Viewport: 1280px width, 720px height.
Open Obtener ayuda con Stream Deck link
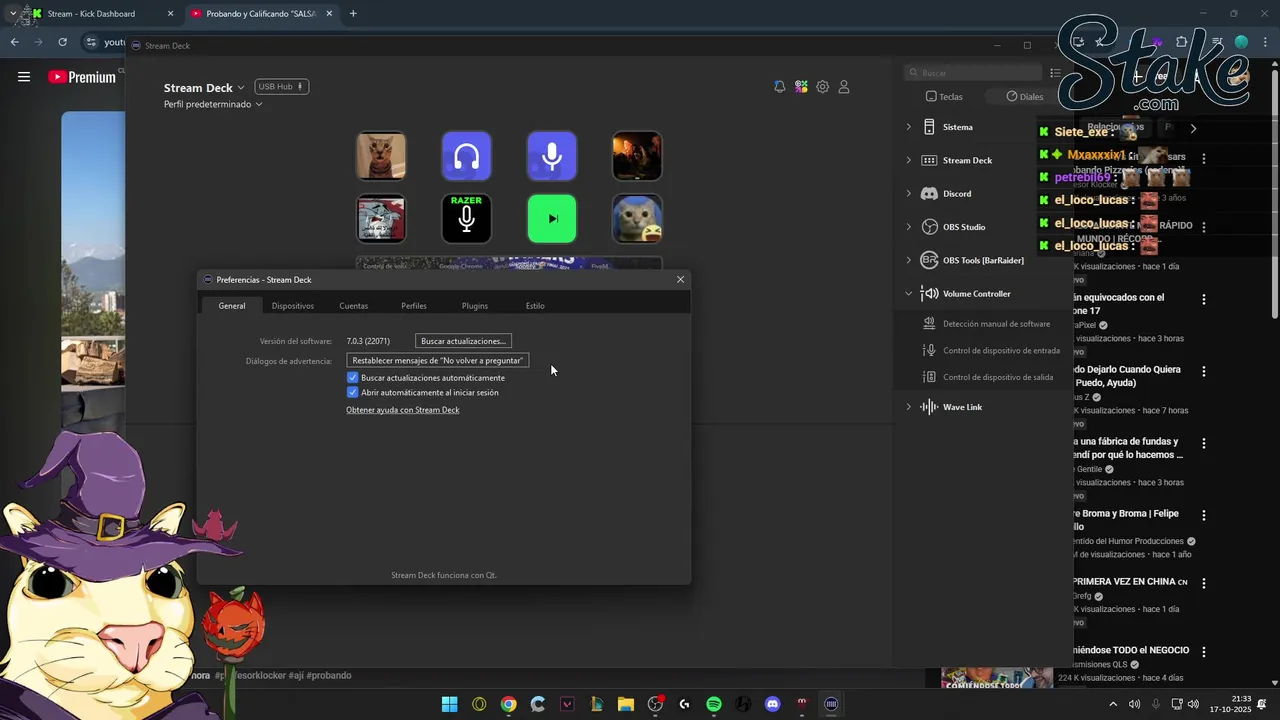coord(403,410)
